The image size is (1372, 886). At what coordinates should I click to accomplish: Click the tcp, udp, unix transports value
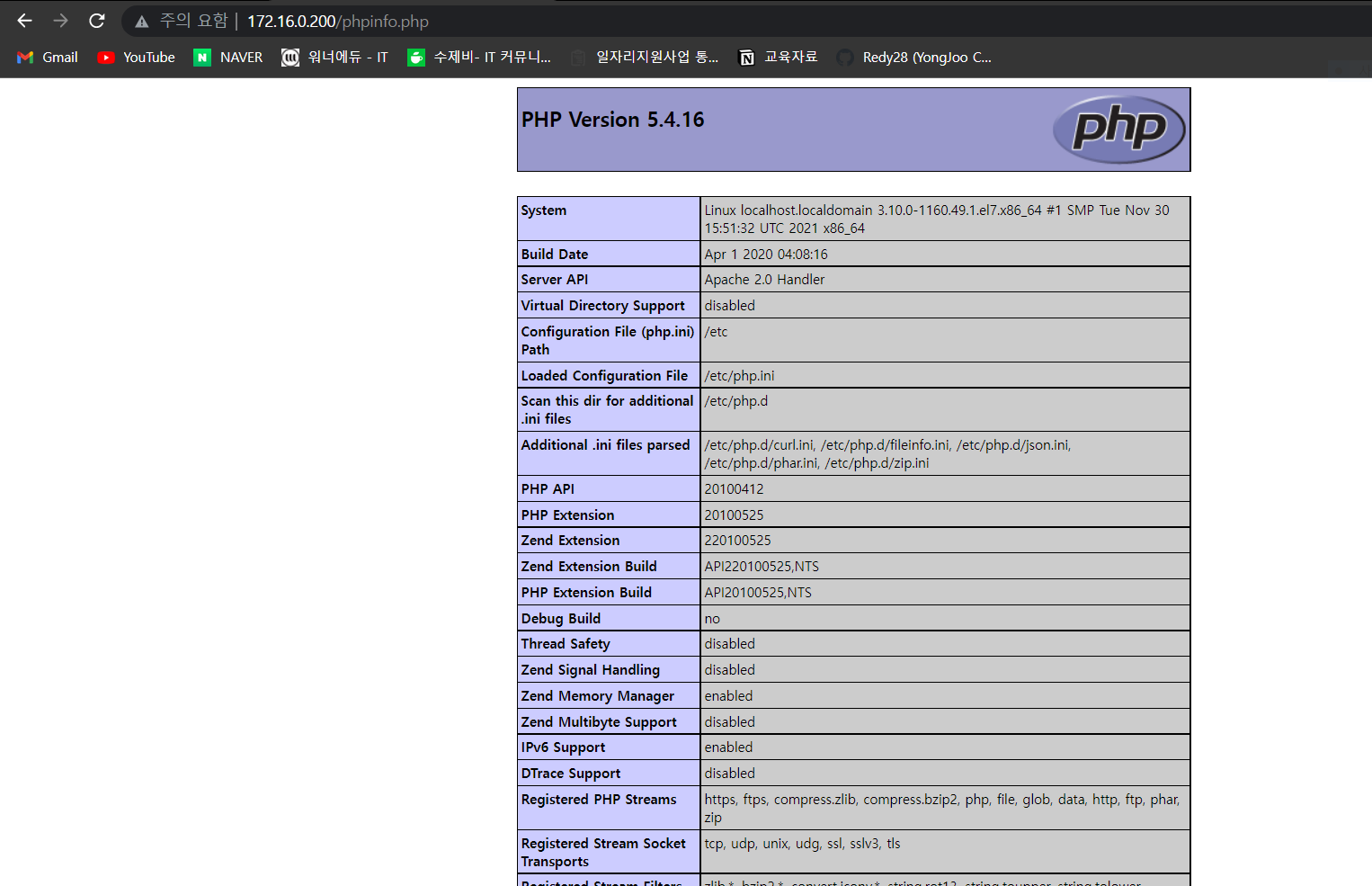[x=802, y=844]
